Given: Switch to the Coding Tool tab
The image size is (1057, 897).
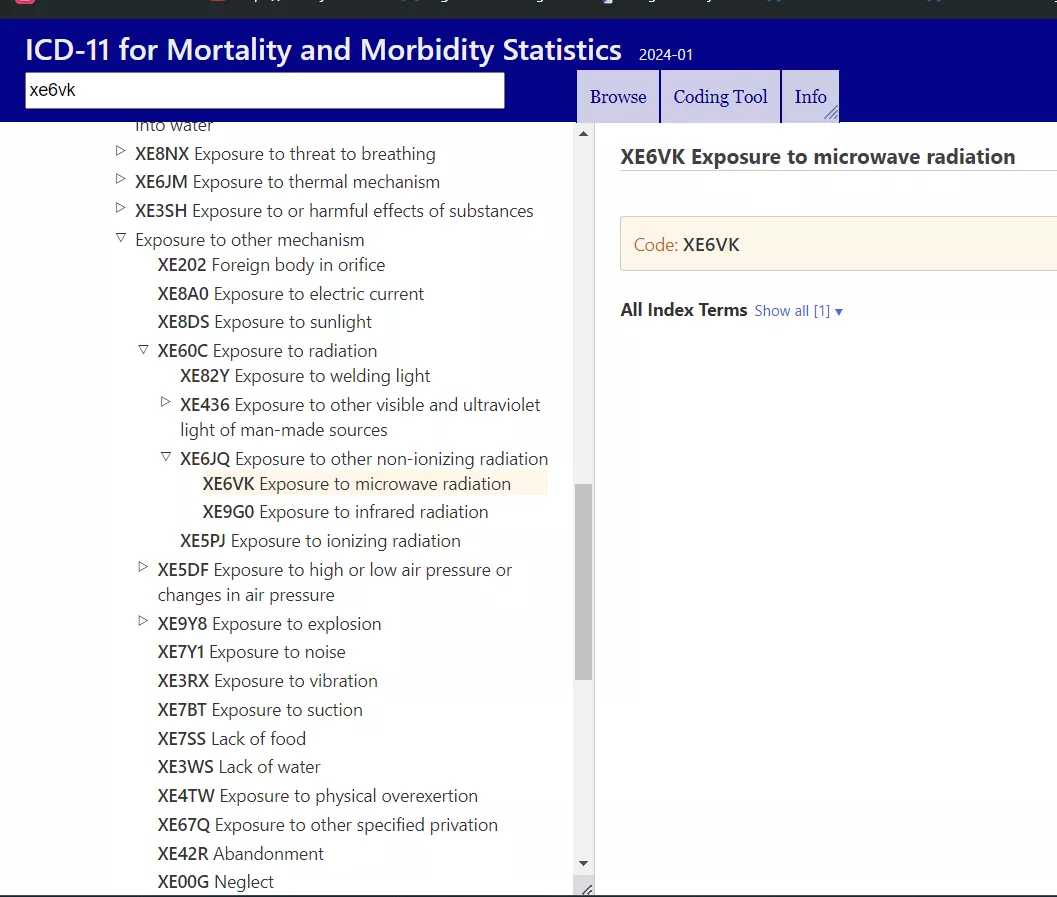Looking at the screenshot, I should [x=720, y=97].
